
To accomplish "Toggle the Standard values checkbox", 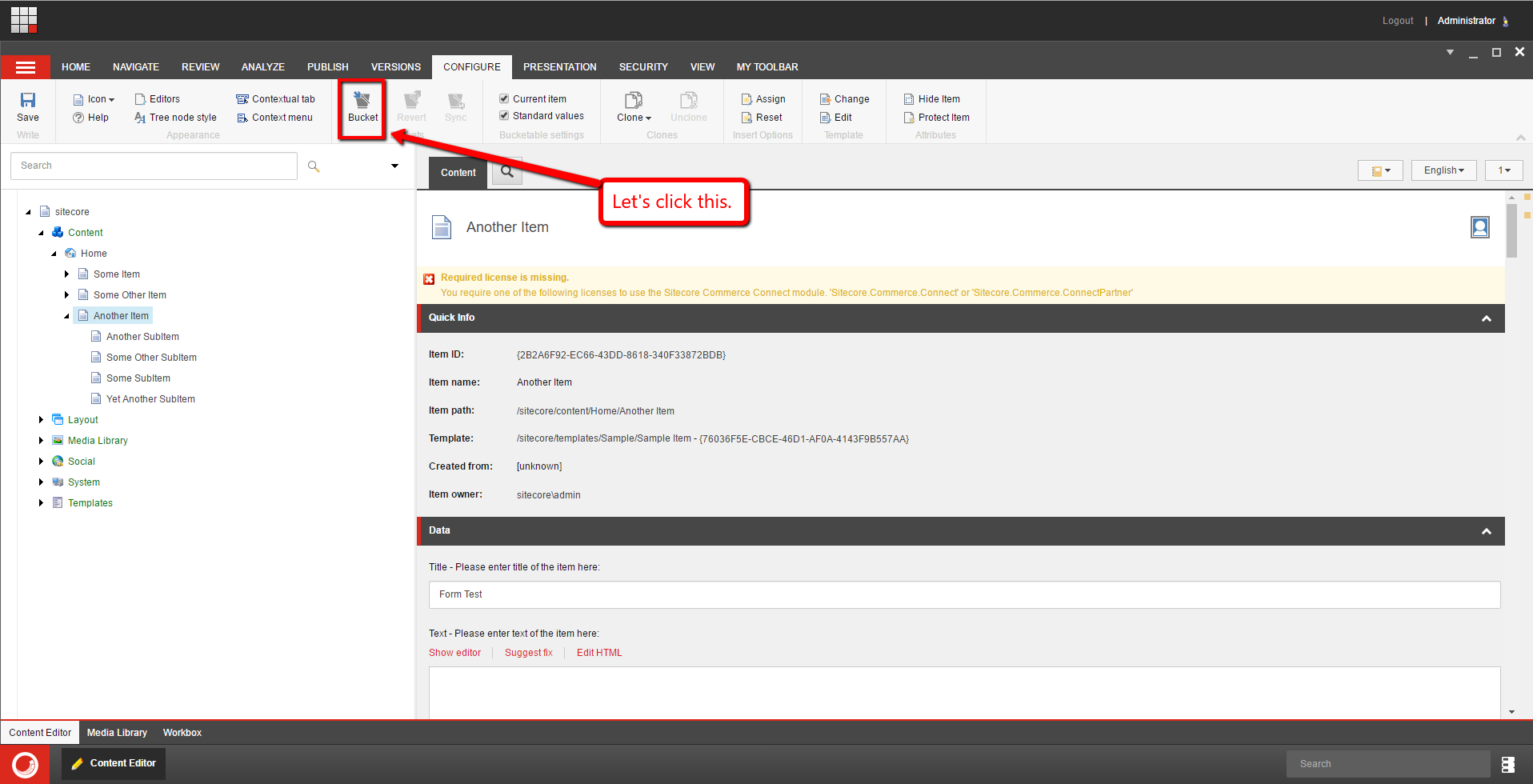I will [x=504, y=115].
